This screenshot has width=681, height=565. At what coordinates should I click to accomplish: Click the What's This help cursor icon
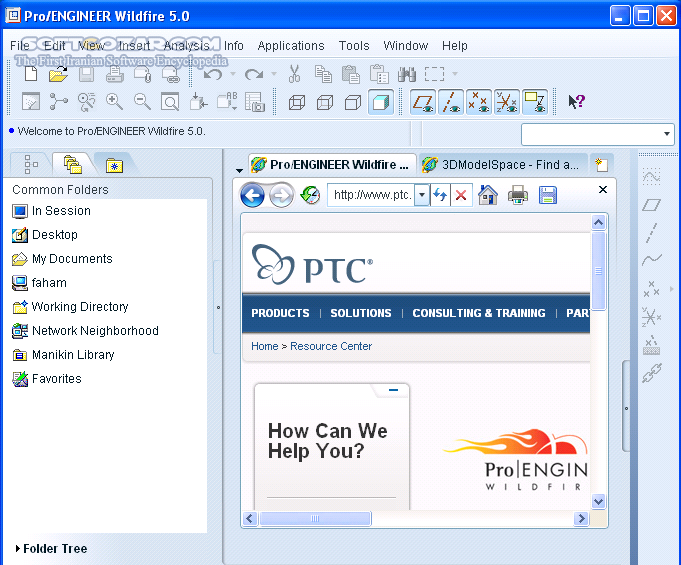[577, 102]
